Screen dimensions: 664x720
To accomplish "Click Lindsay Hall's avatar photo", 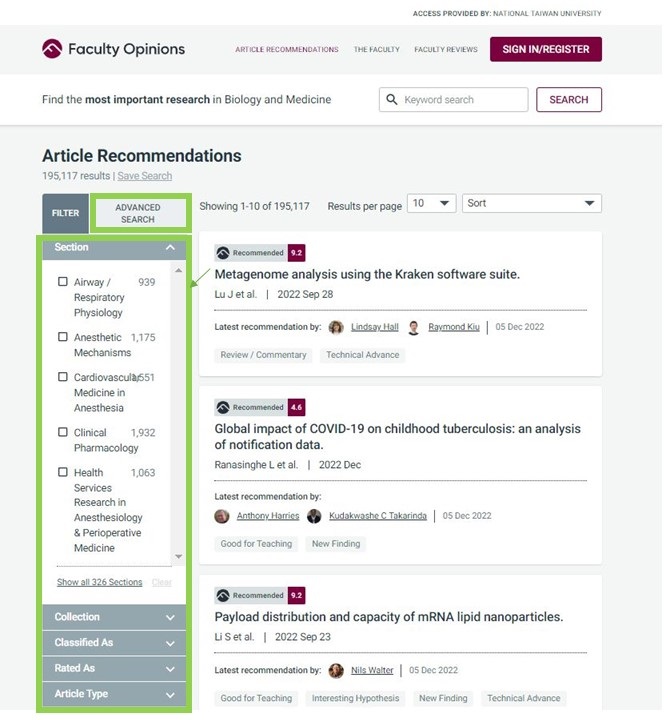I will [336, 327].
